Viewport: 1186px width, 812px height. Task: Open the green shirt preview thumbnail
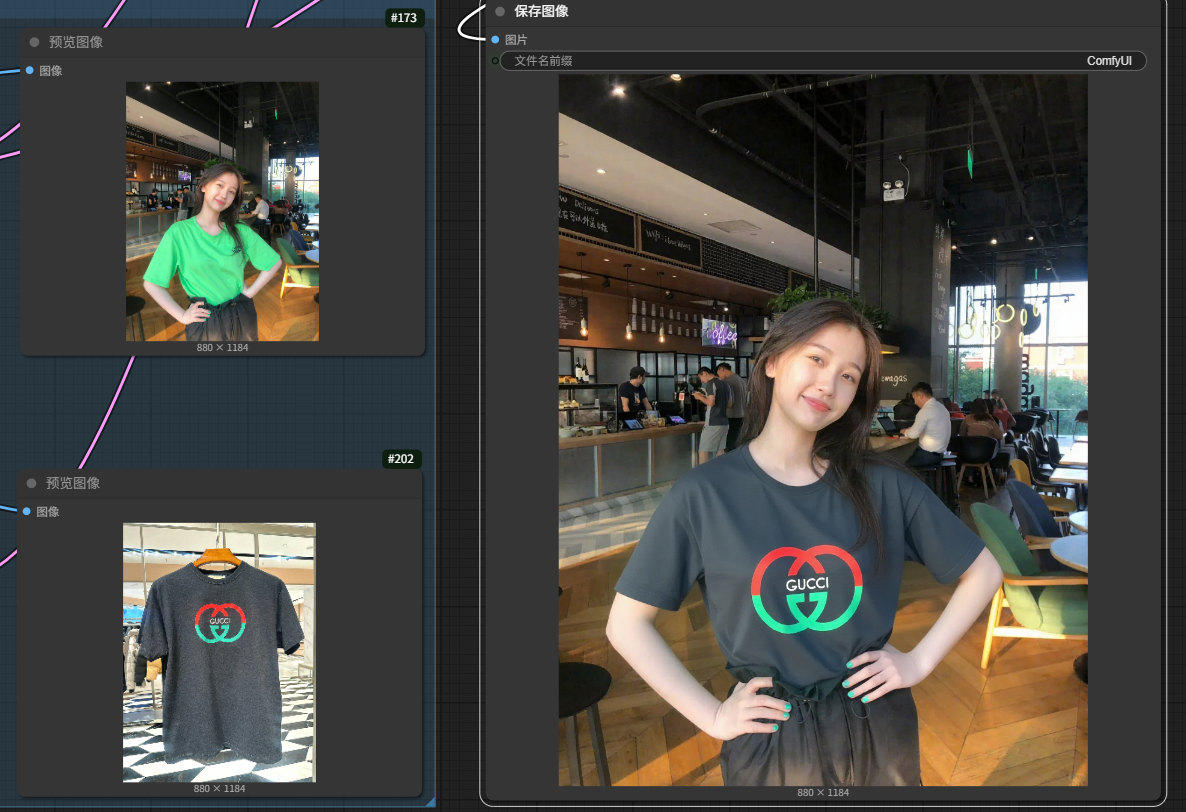(x=222, y=211)
